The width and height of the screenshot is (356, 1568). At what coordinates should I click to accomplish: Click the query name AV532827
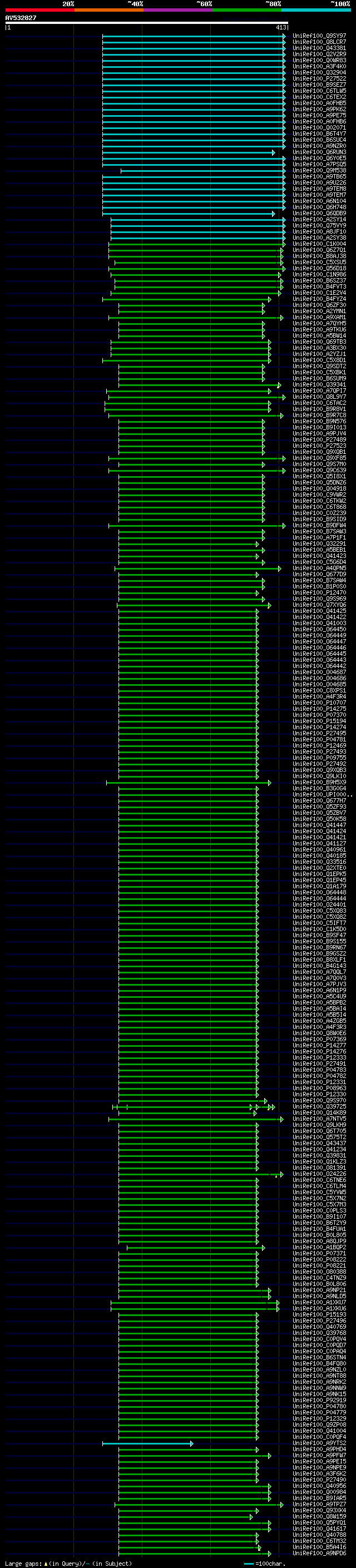pos(21,18)
